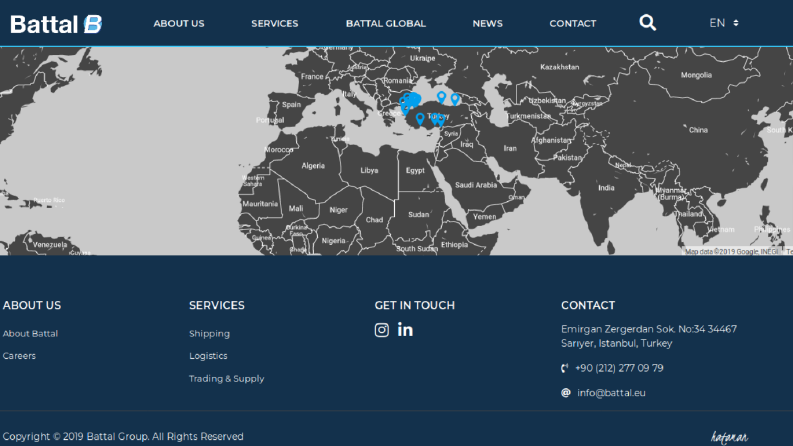The width and height of the screenshot is (793, 446).
Task: Open the Services menu
Action: pos(275,23)
